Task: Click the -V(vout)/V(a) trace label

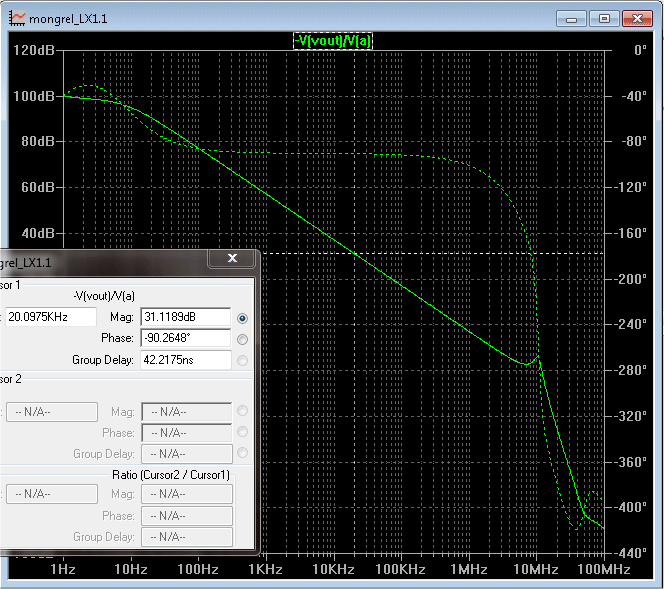Action: click(333, 41)
